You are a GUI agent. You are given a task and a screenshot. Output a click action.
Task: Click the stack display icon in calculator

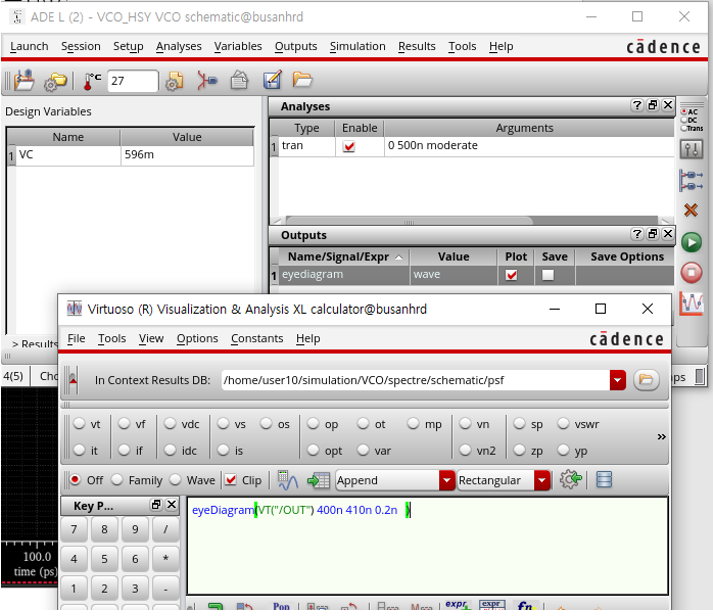pos(604,480)
